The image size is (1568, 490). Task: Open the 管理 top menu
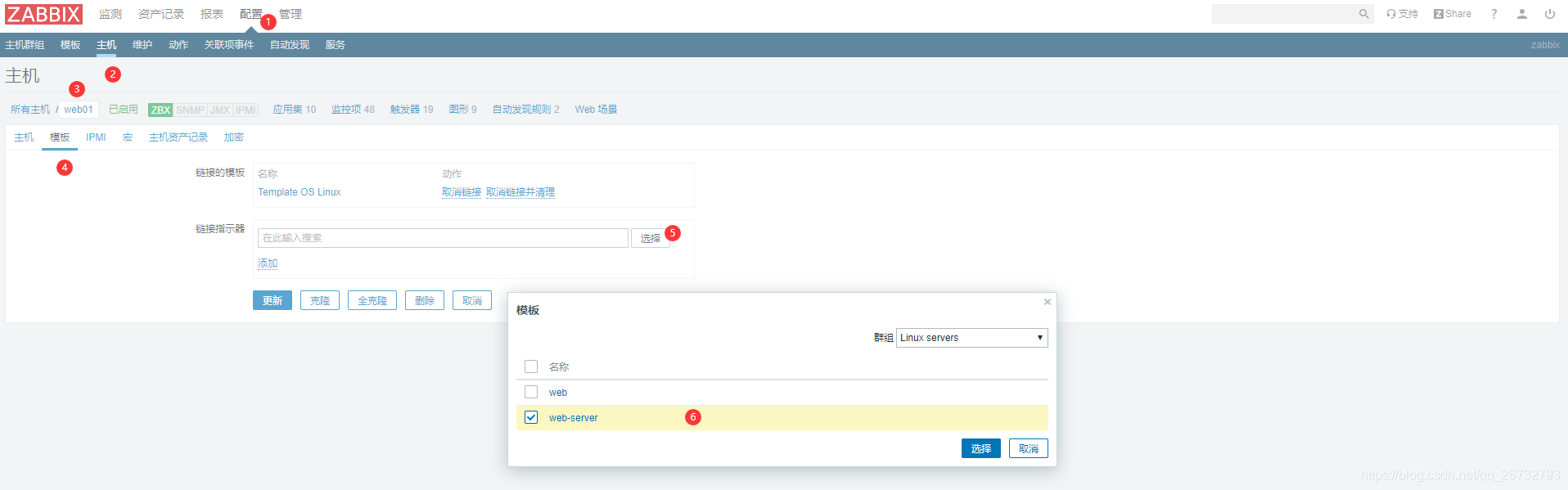point(291,14)
